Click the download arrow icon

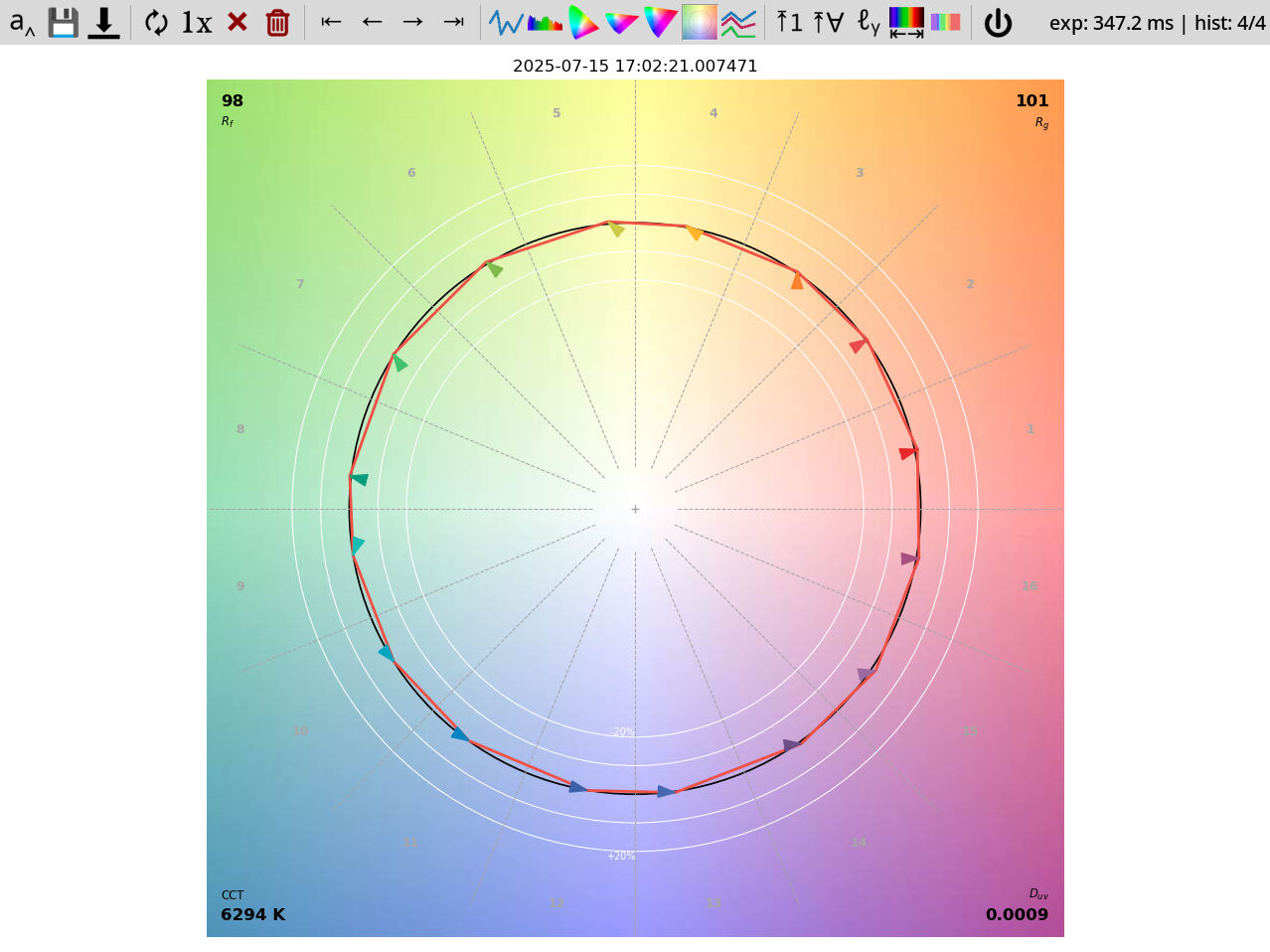[x=103, y=23]
